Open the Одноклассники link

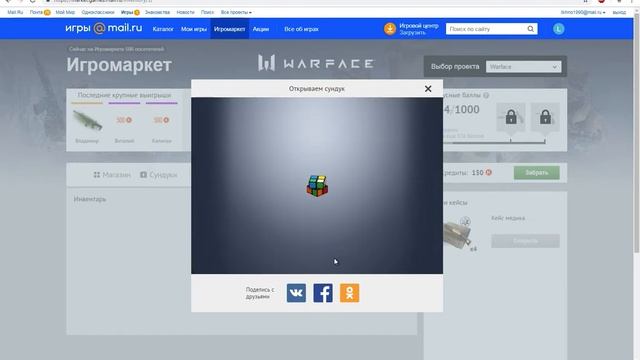(98, 12)
